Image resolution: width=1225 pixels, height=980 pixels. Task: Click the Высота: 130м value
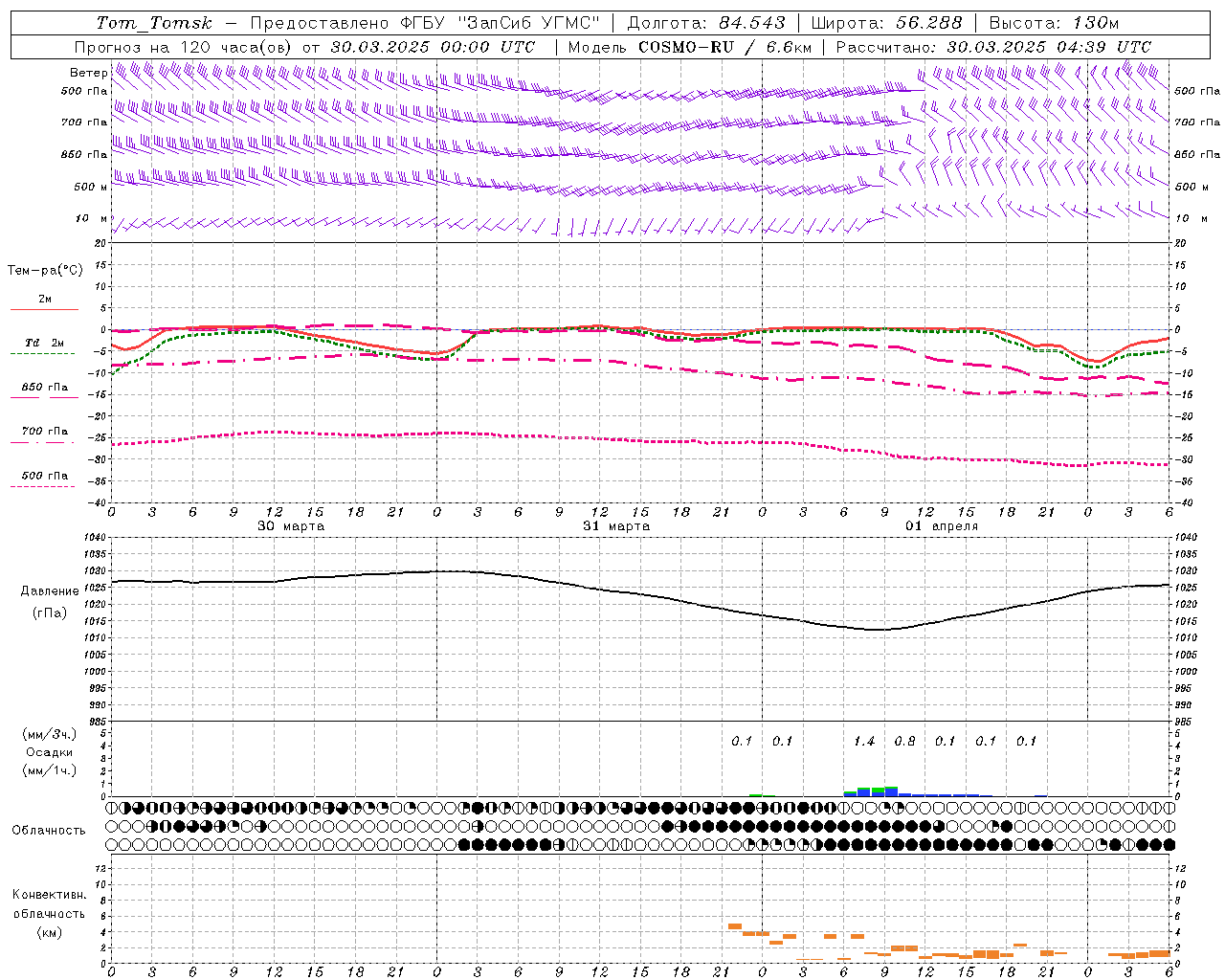[x=1054, y=23]
